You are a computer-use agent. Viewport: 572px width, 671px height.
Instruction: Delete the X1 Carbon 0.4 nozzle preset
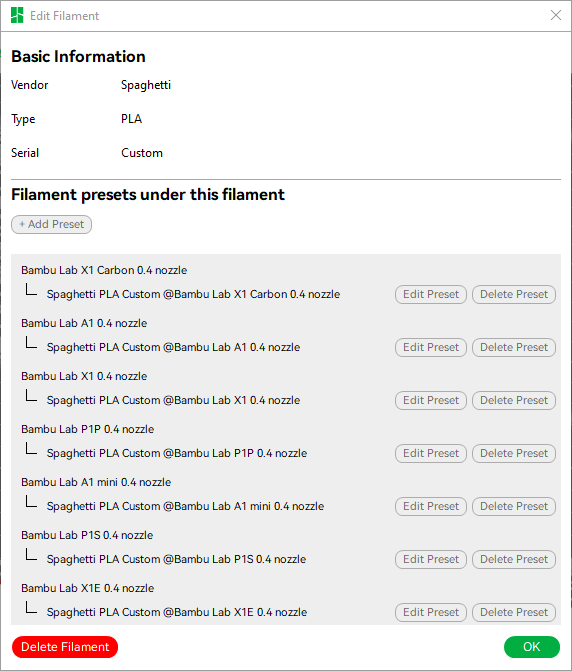pos(514,294)
